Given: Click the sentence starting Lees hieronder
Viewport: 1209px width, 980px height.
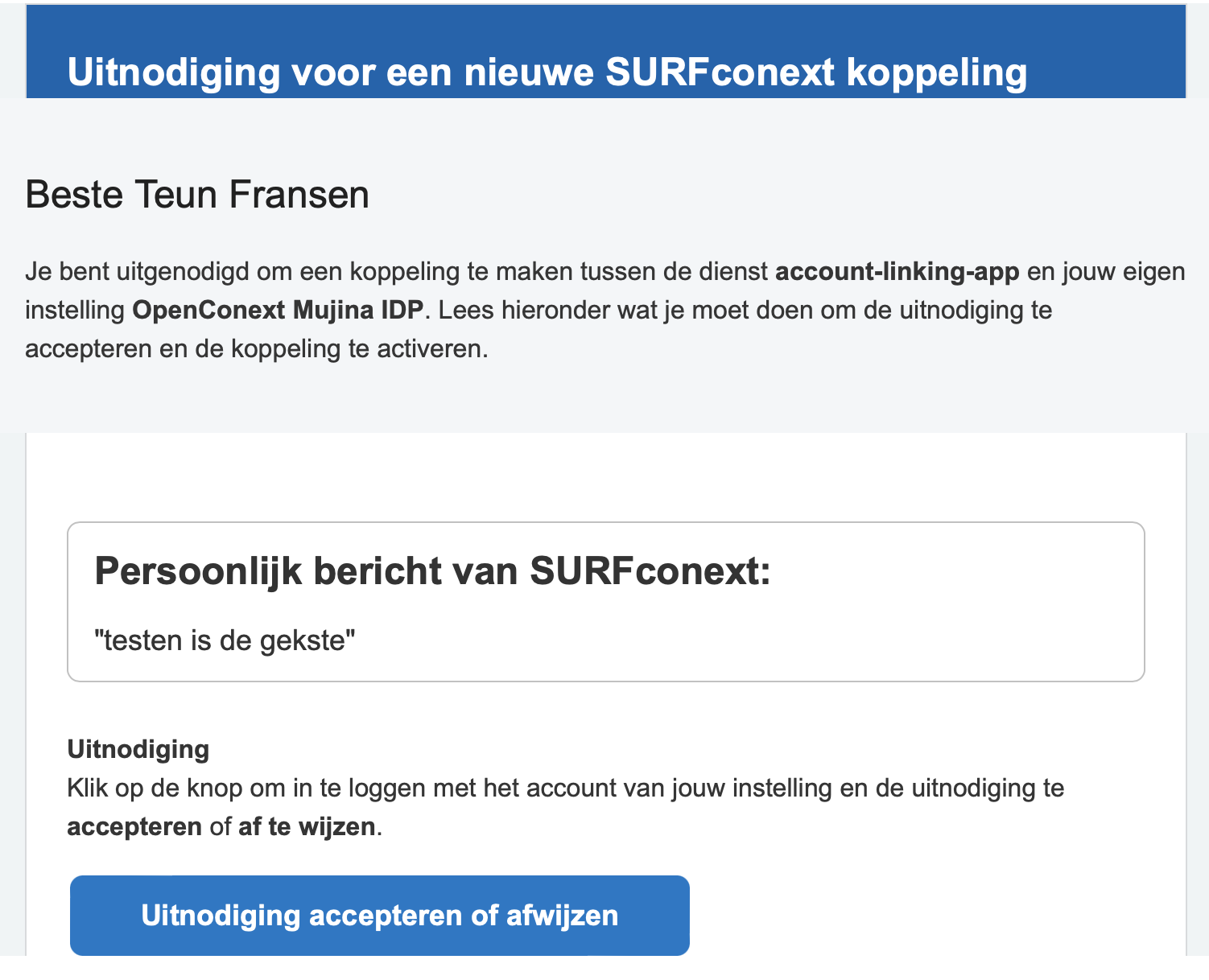Looking at the screenshot, I should [538, 330].
